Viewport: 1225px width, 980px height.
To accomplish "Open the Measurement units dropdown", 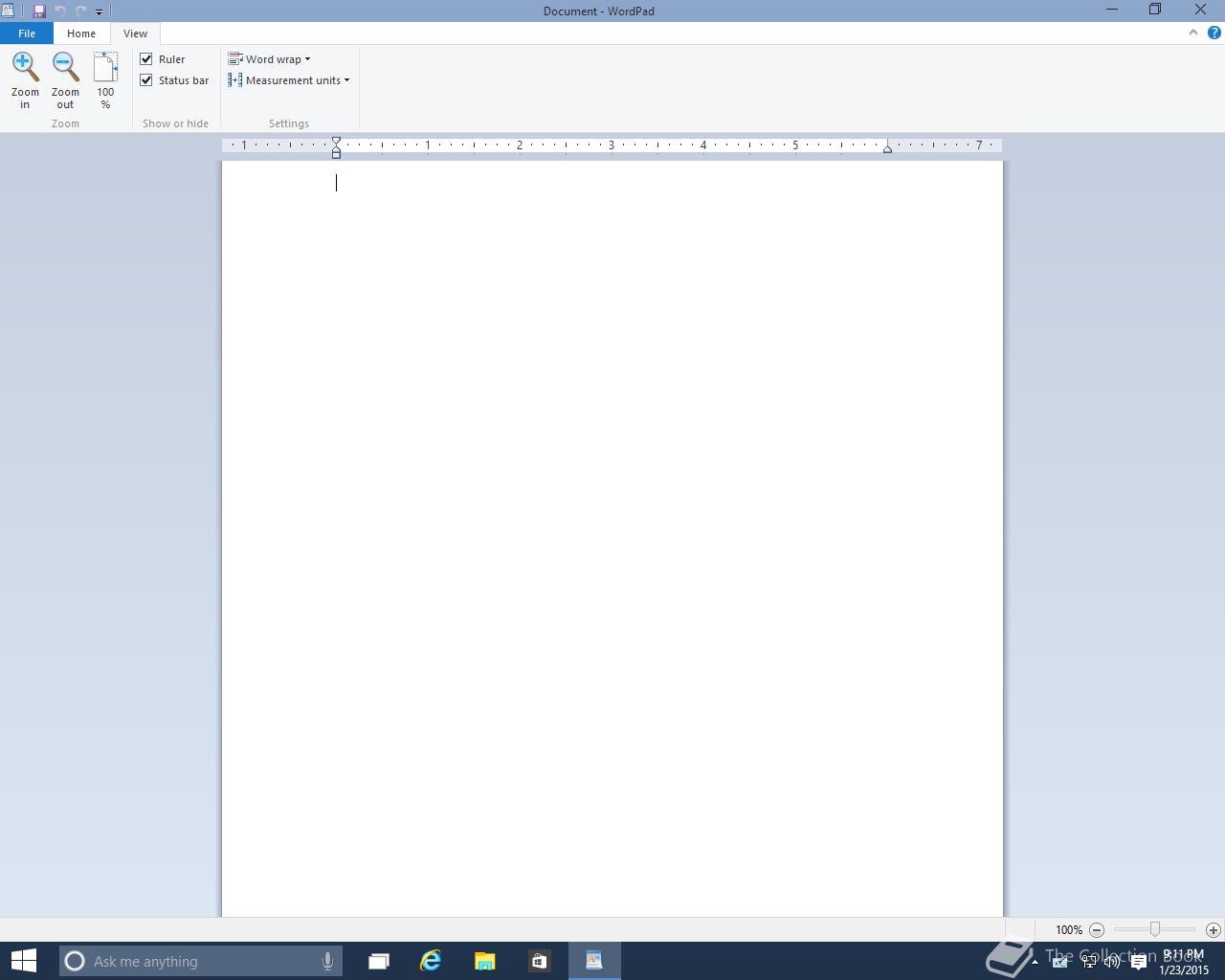I will (x=289, y=80).
